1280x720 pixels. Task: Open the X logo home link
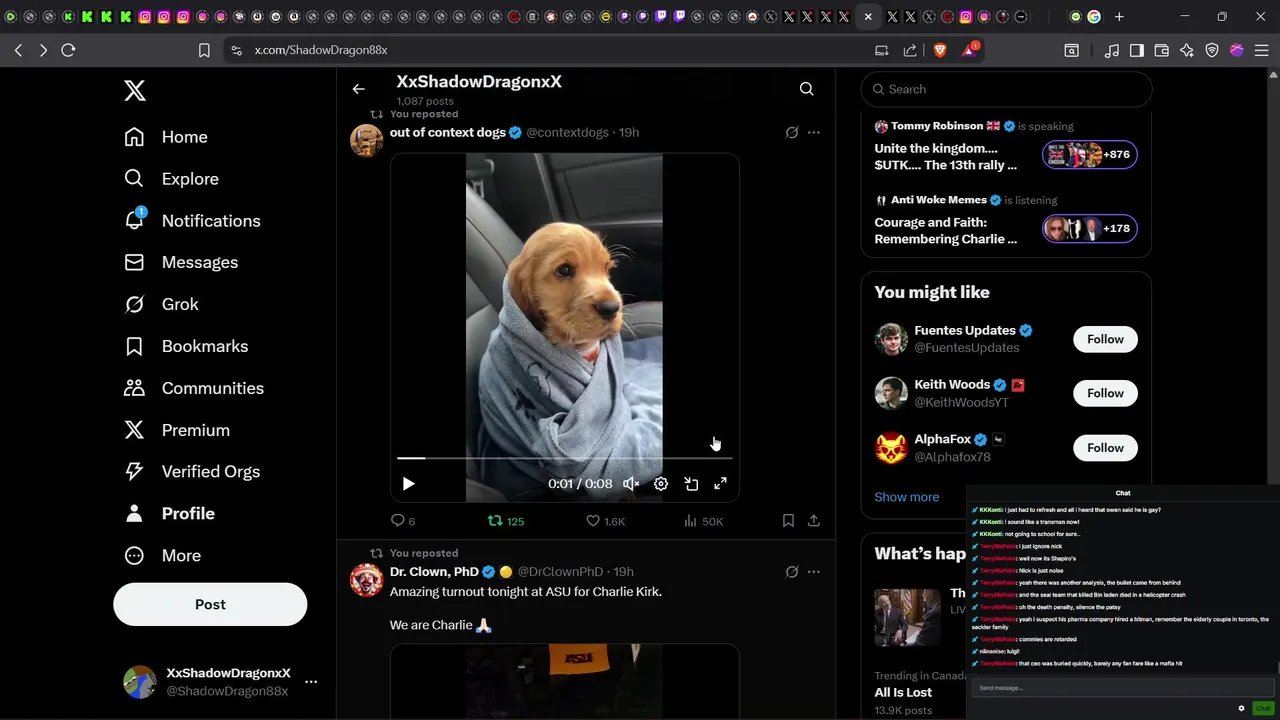(135, 90)
